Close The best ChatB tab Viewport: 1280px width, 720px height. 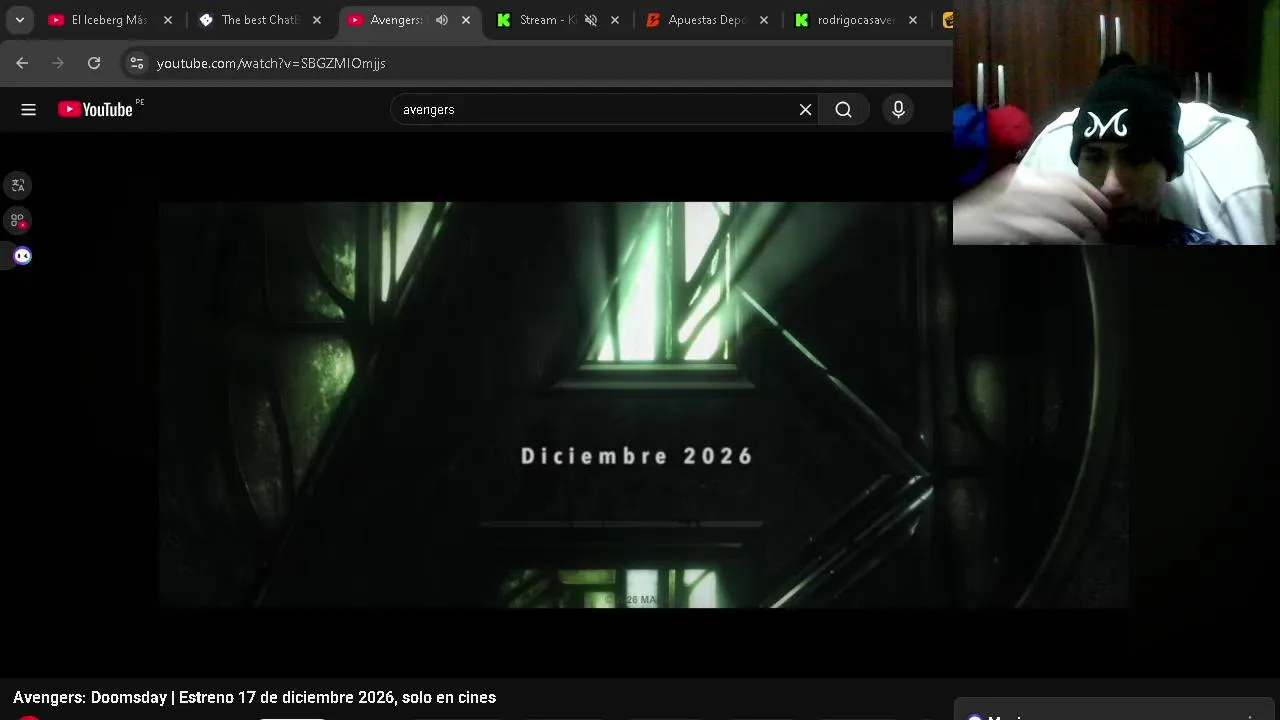coord(317,20)
